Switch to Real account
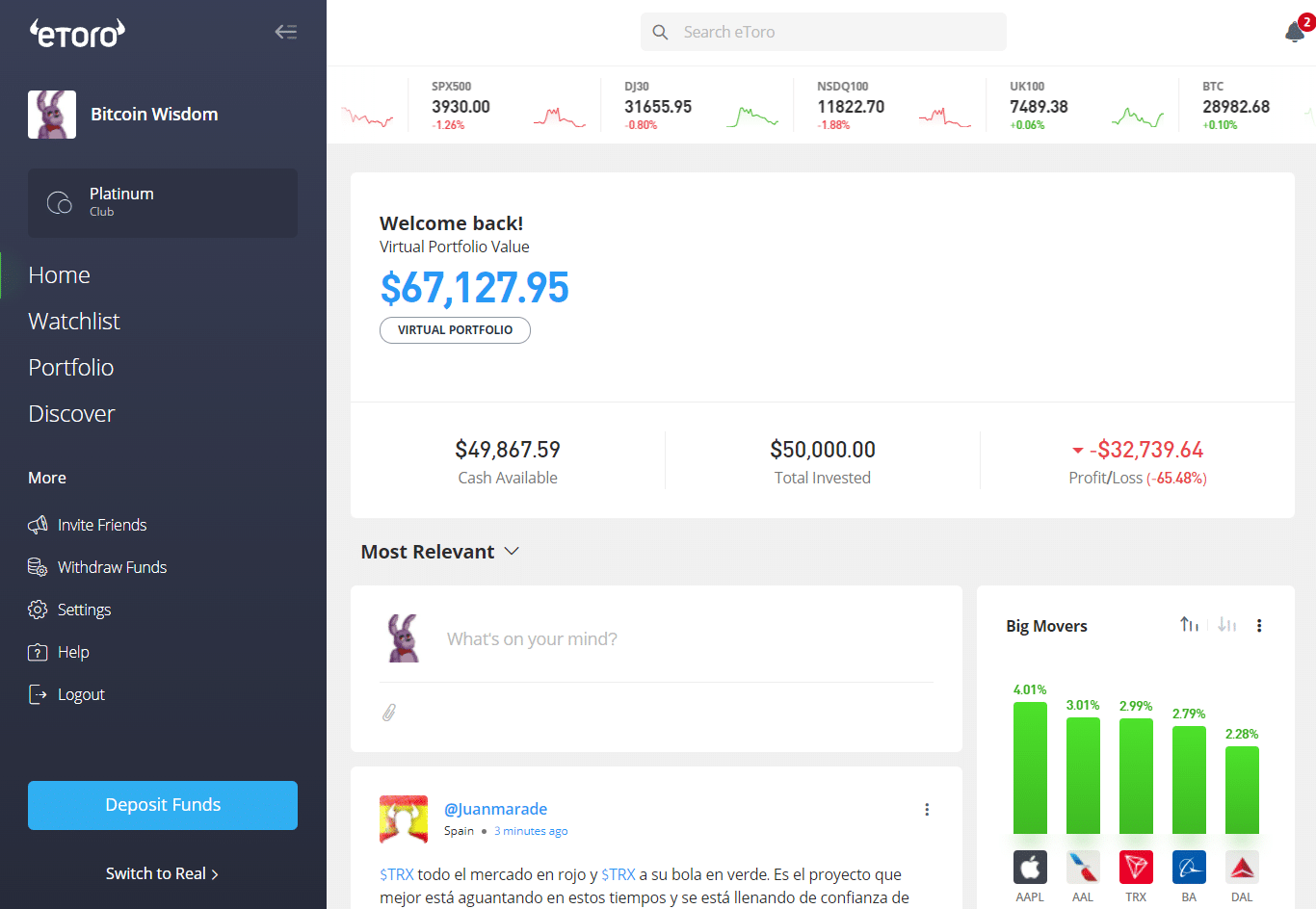1316x909 pixels. [162, 873]
